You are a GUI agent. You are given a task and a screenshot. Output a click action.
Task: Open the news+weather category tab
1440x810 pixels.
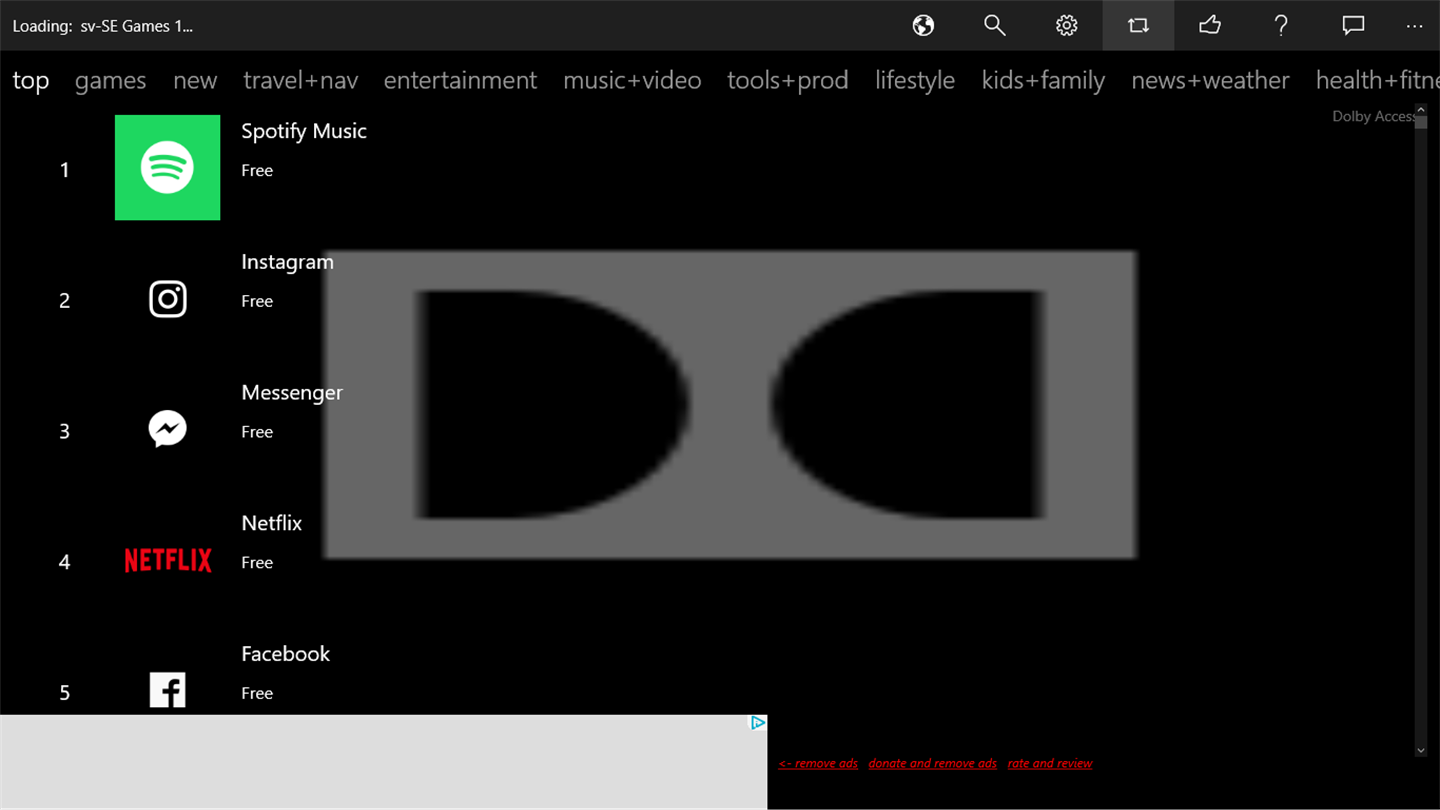[x=1210, y=81]
